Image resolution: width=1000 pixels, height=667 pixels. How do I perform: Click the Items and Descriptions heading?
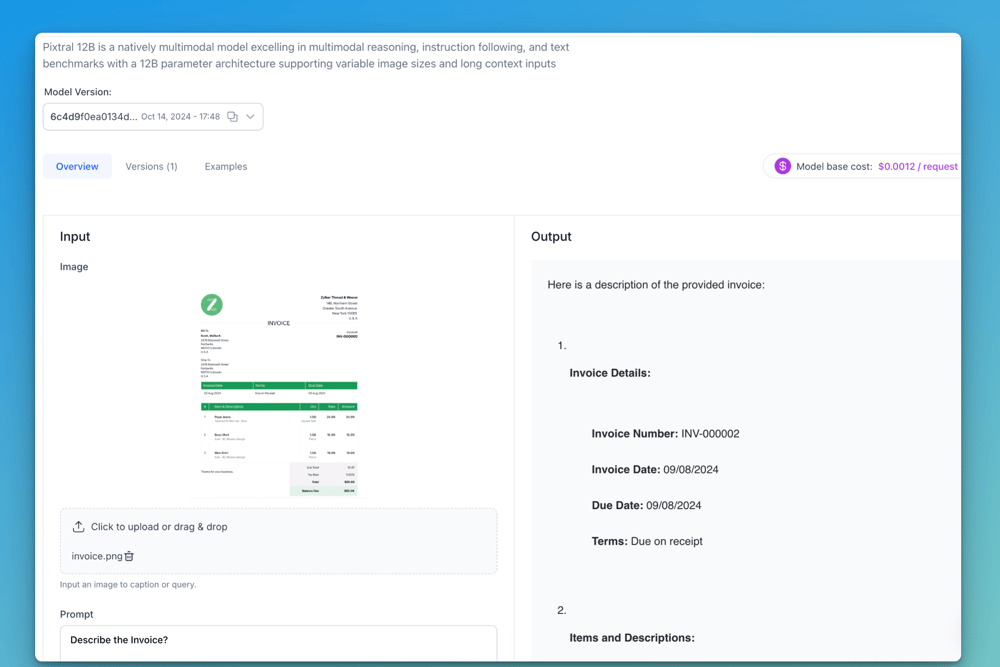[631, 638]
